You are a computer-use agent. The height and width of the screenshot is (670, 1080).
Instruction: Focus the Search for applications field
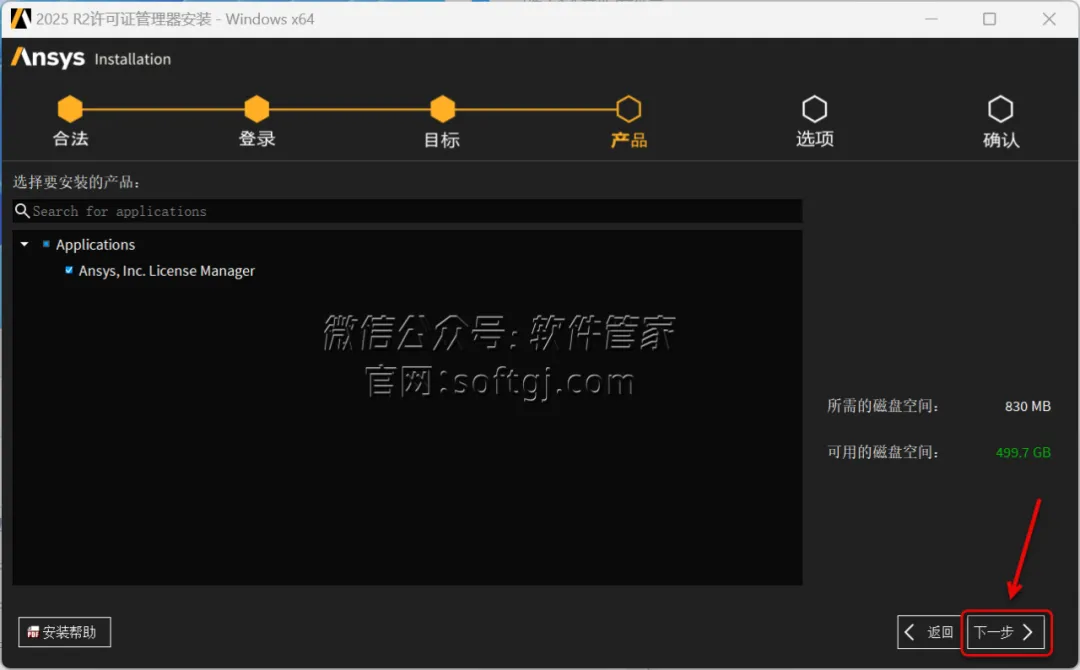point(407,211)
